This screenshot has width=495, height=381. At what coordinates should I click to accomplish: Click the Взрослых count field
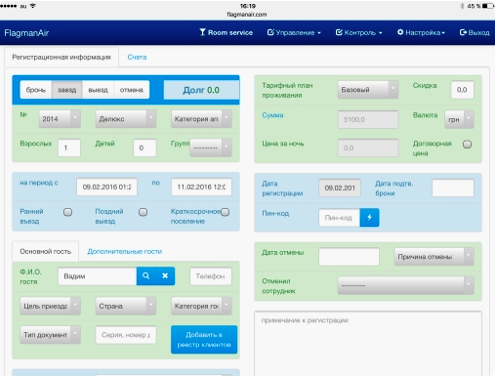[x=69, y=148]
